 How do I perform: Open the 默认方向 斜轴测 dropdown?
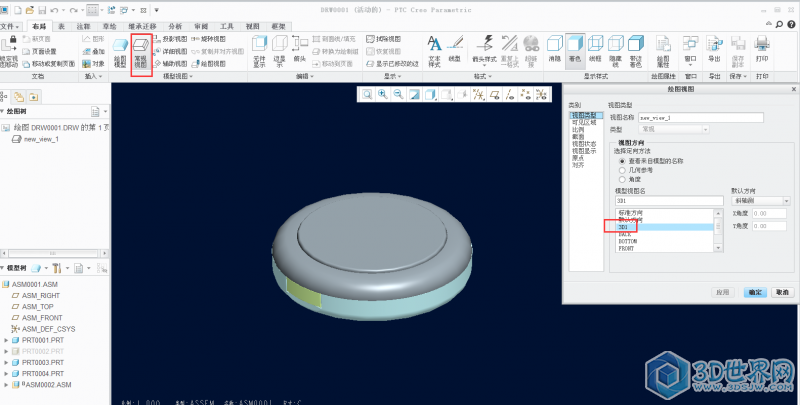click(x=760, y=201)
